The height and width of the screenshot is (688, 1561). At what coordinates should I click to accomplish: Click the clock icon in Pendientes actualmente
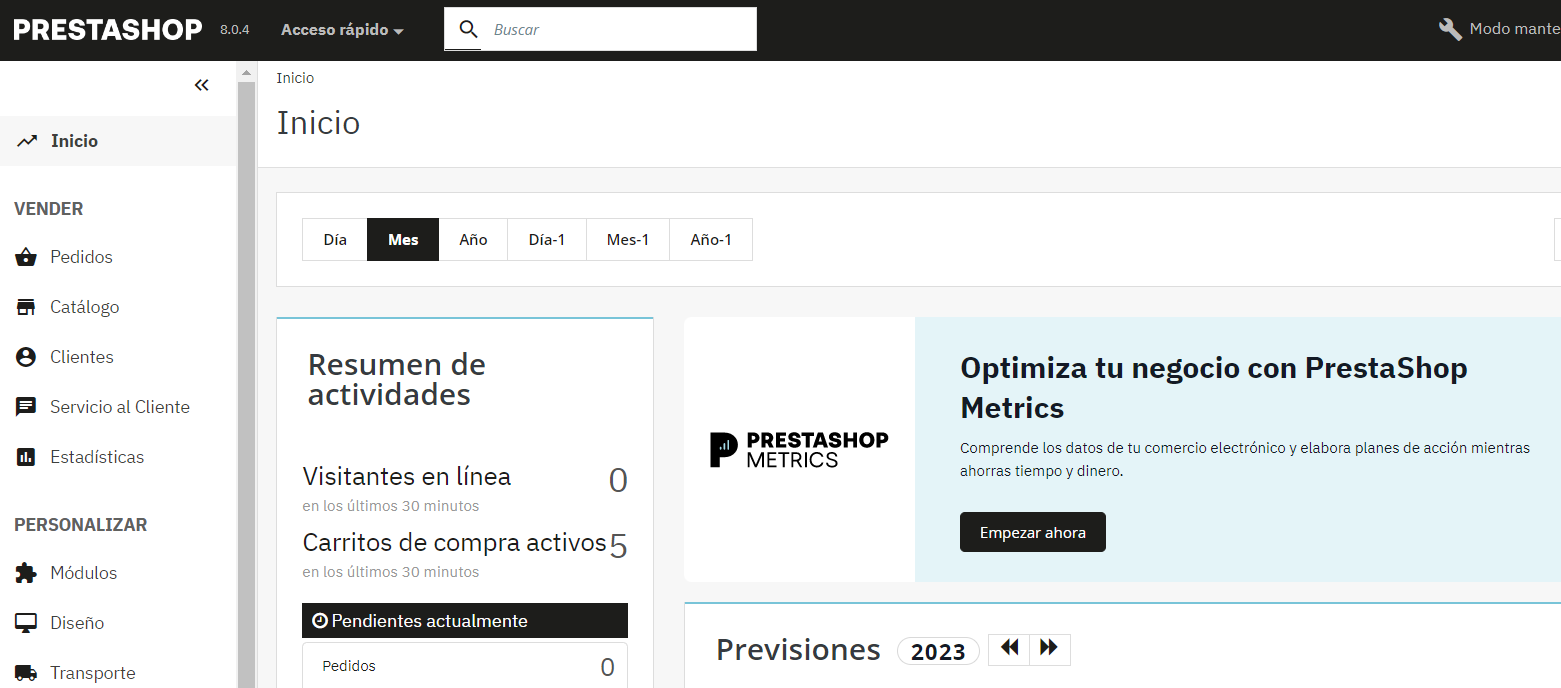320,621
